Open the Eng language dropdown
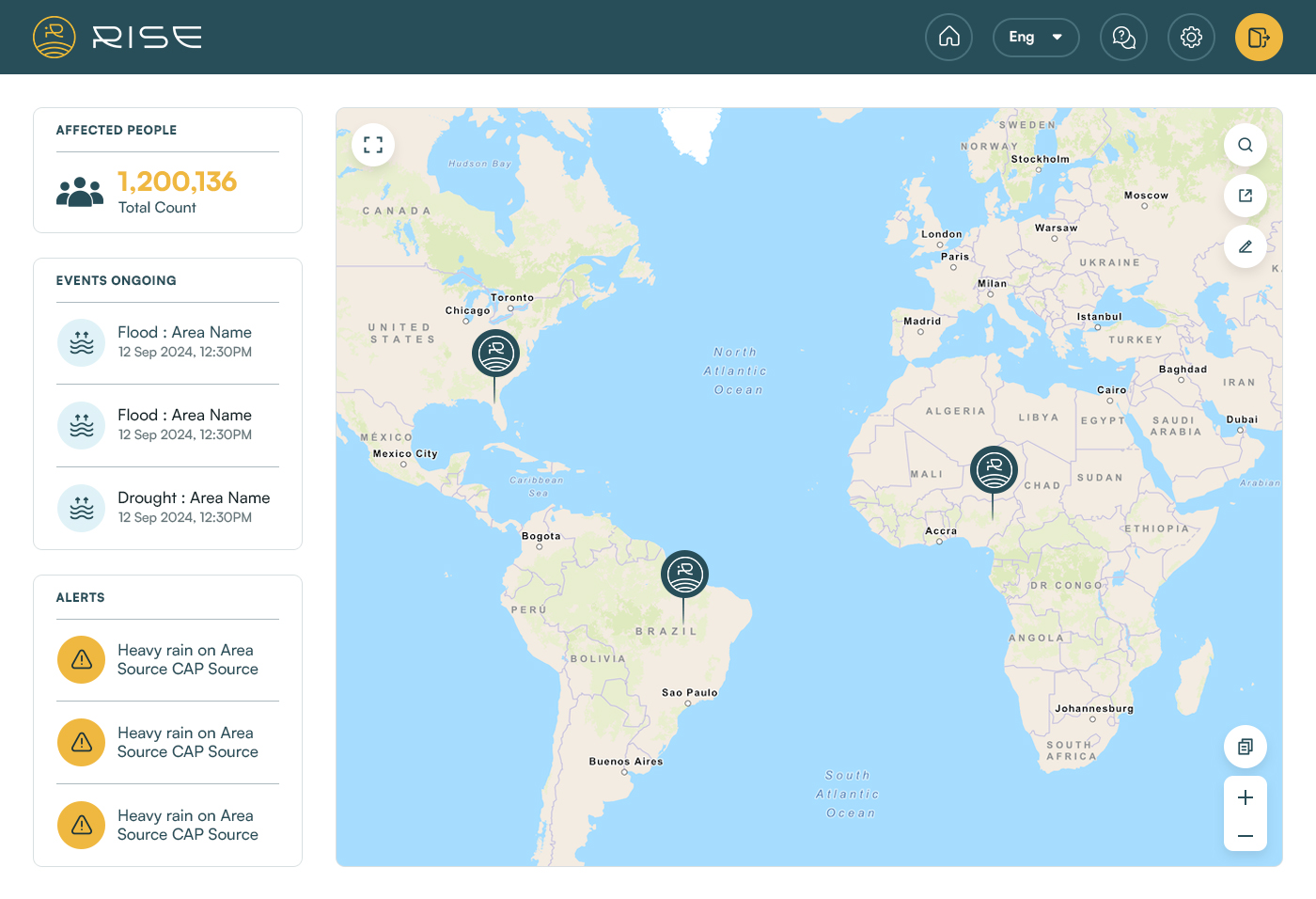This screenshot has height=899, width=1316. point(1035,38)
